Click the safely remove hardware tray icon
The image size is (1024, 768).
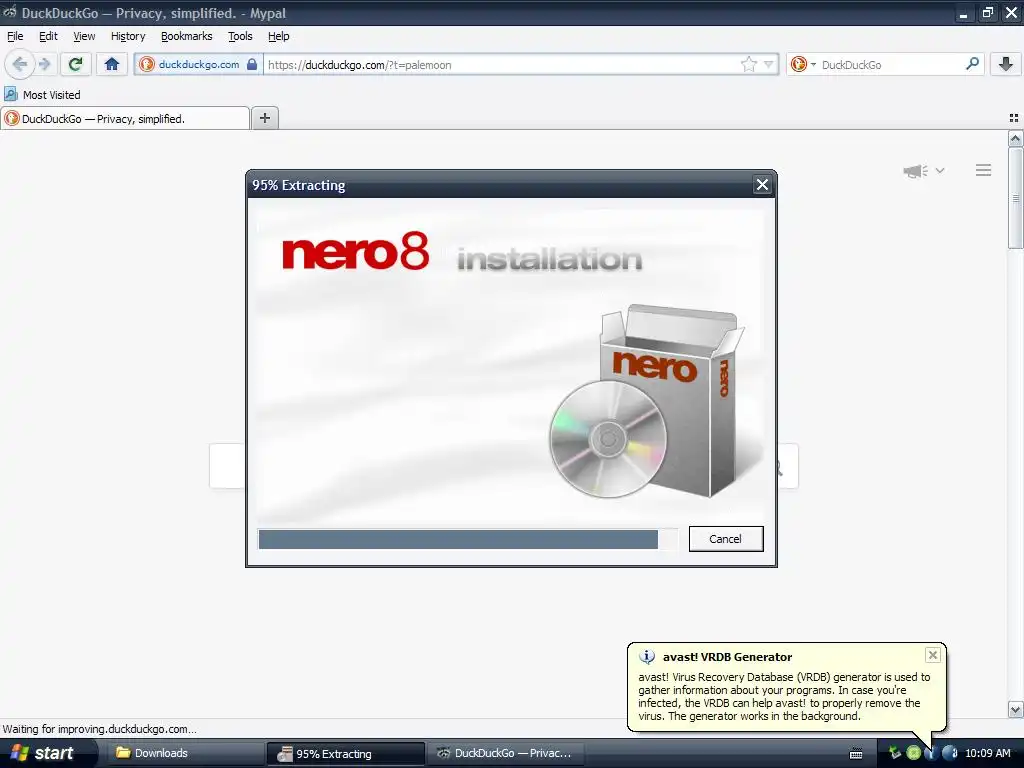point(895,754)
